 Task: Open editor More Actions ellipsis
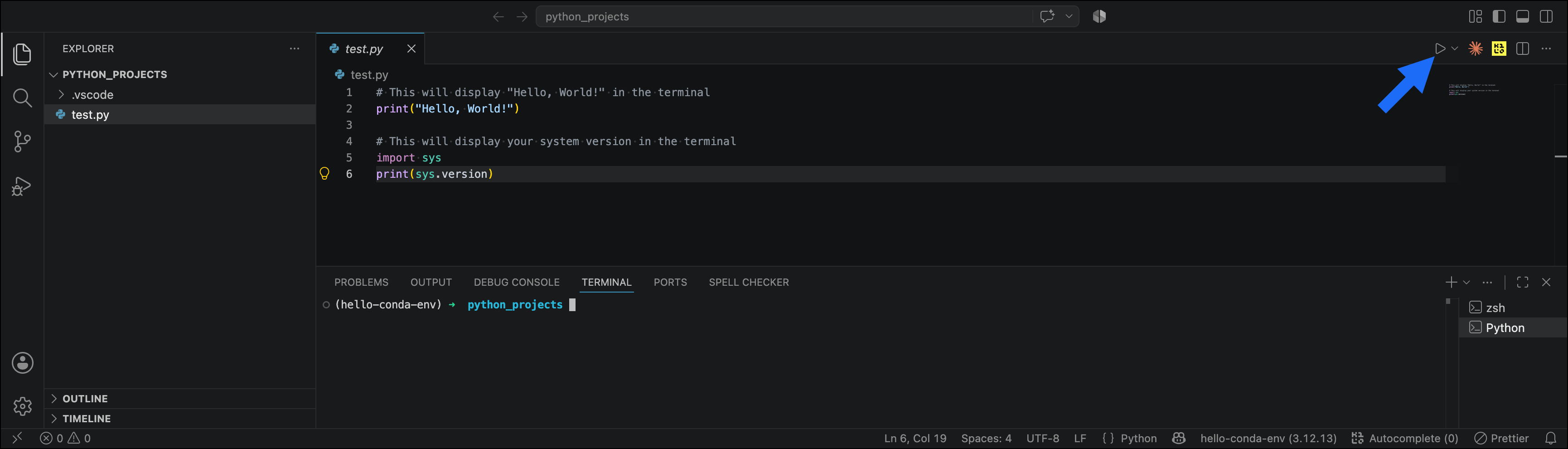pos(1546,49)
